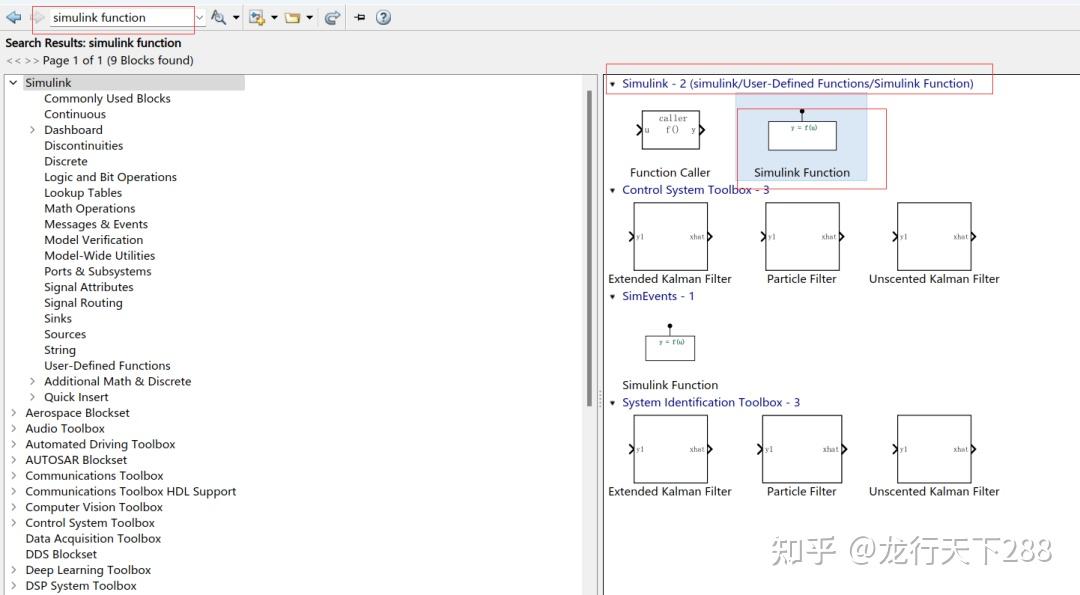This screenshot has height=595, width=1080.
Task: Click the search magnifier icon
Action: (218, 17)
